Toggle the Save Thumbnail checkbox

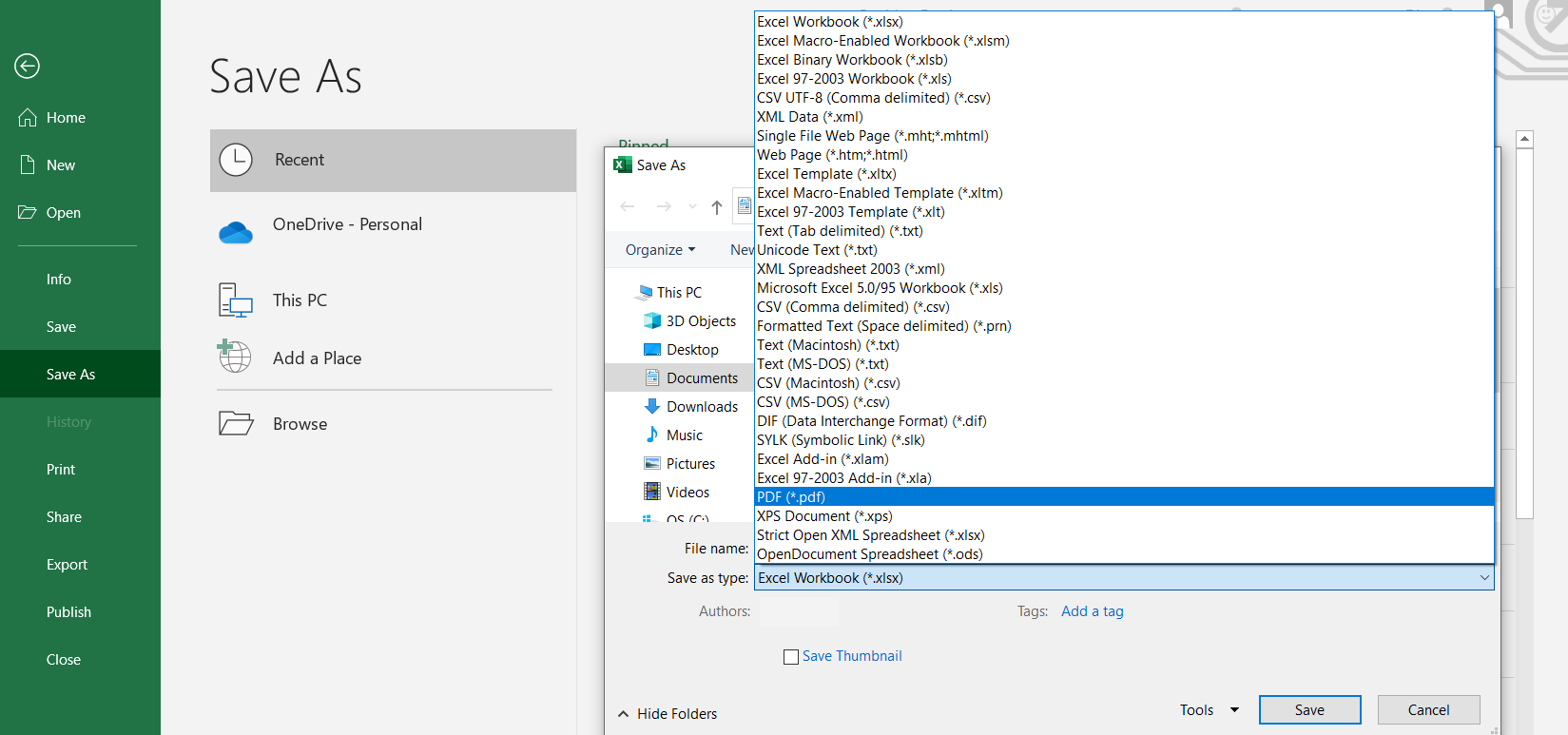point(791,657)
